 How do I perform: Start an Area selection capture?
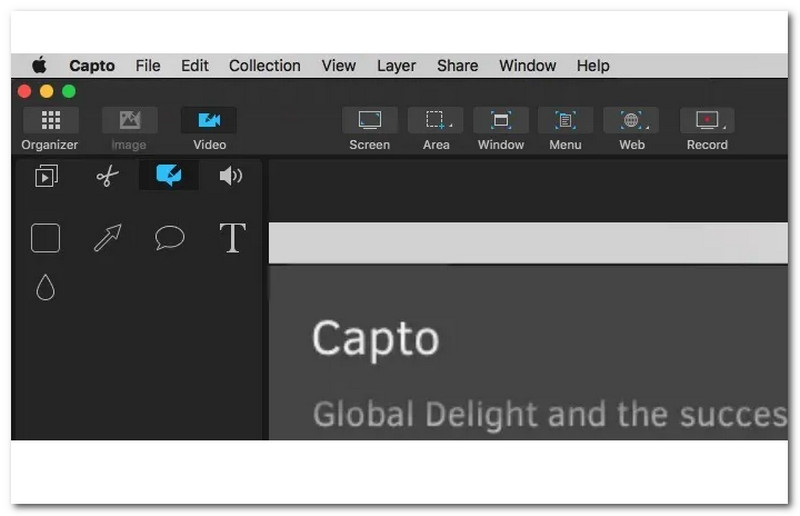click(x=435, y=121)
